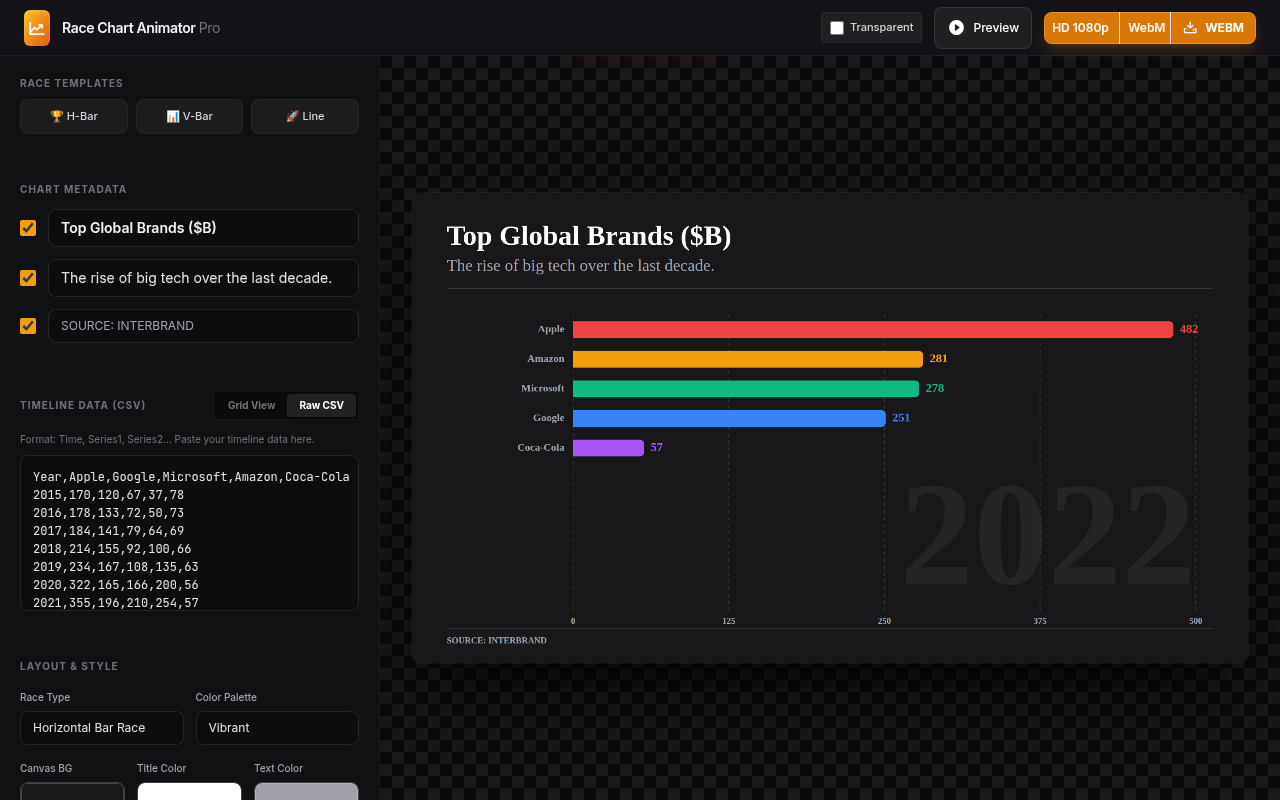This screenshot has height=800, width=1280.
Task: Select the V-Bar chart template
Action: (x=189, y=116)
